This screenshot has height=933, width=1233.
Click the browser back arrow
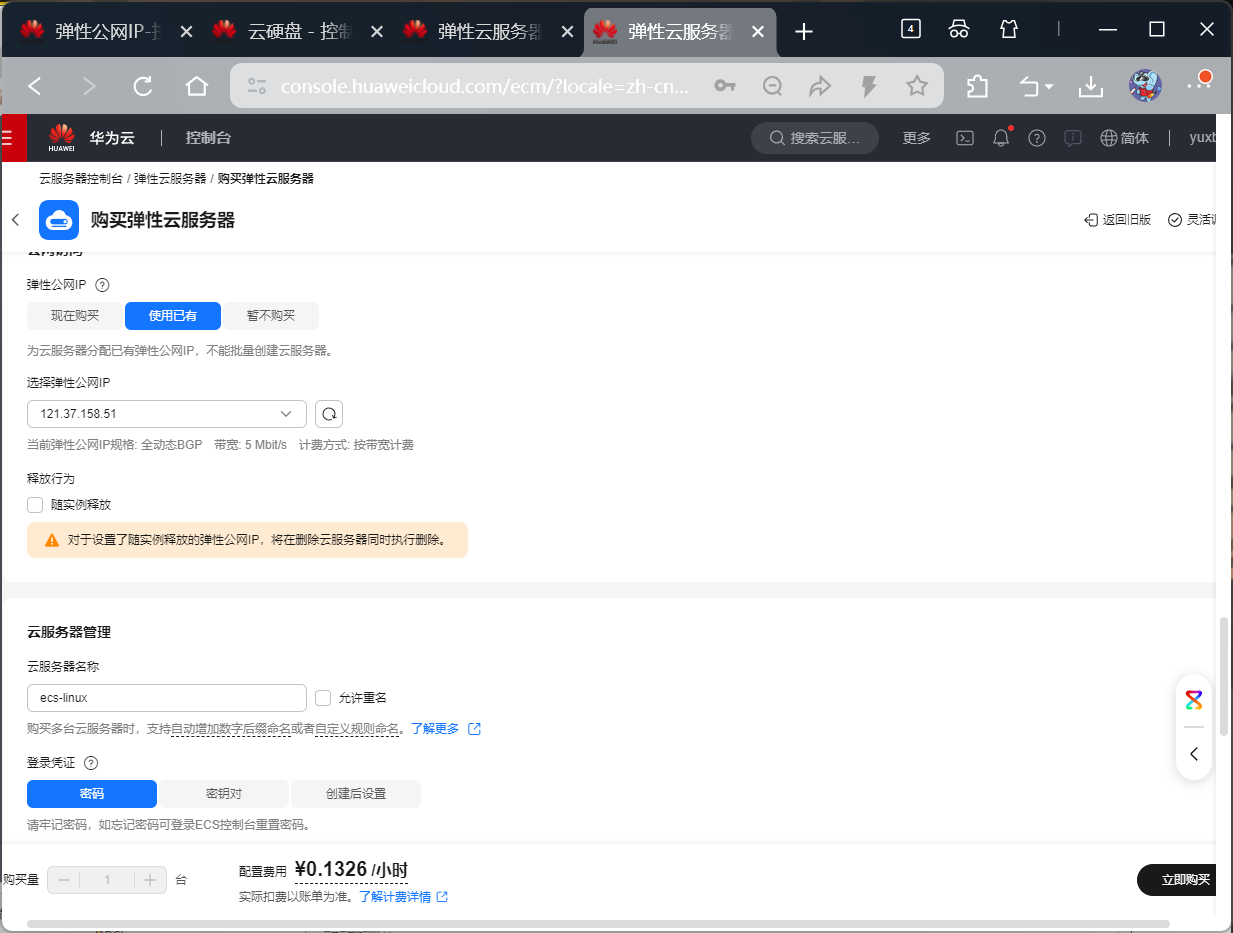35,86
